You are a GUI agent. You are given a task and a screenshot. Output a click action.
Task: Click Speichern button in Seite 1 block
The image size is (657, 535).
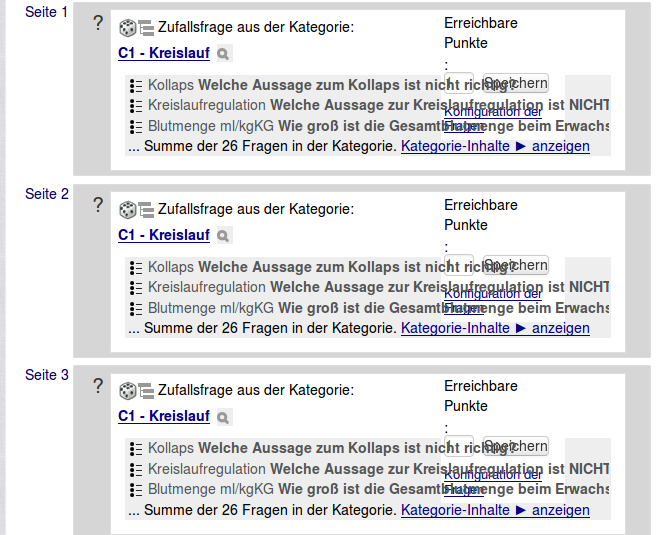tap(516, 83)
